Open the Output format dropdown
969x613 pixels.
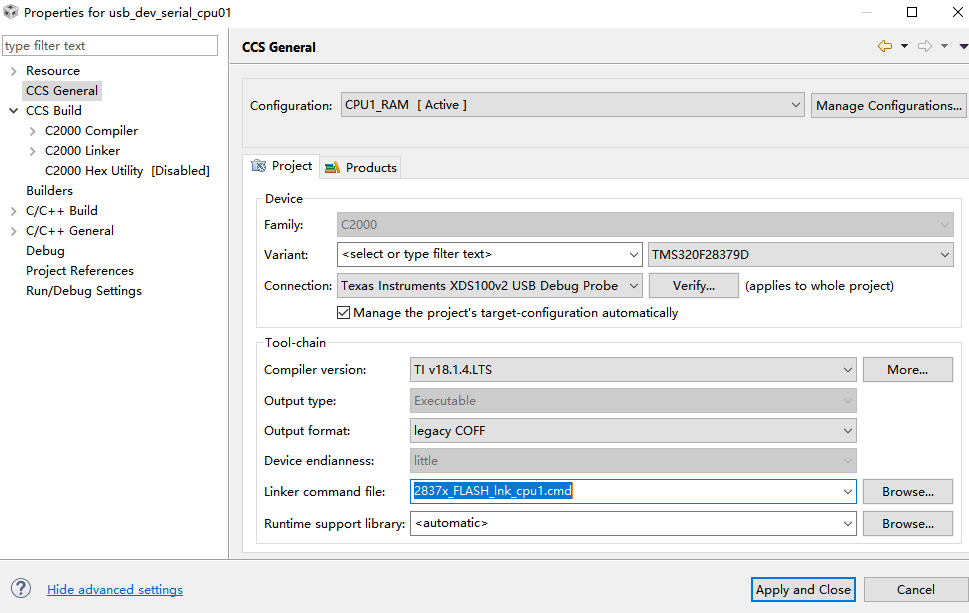point(633,431)
